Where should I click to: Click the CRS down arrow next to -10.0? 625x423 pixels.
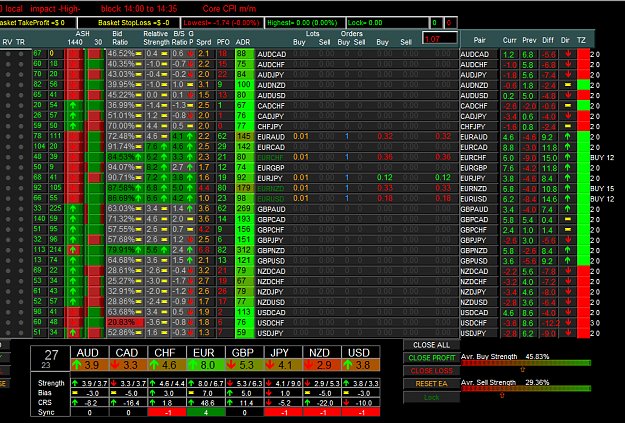point(346,403)
